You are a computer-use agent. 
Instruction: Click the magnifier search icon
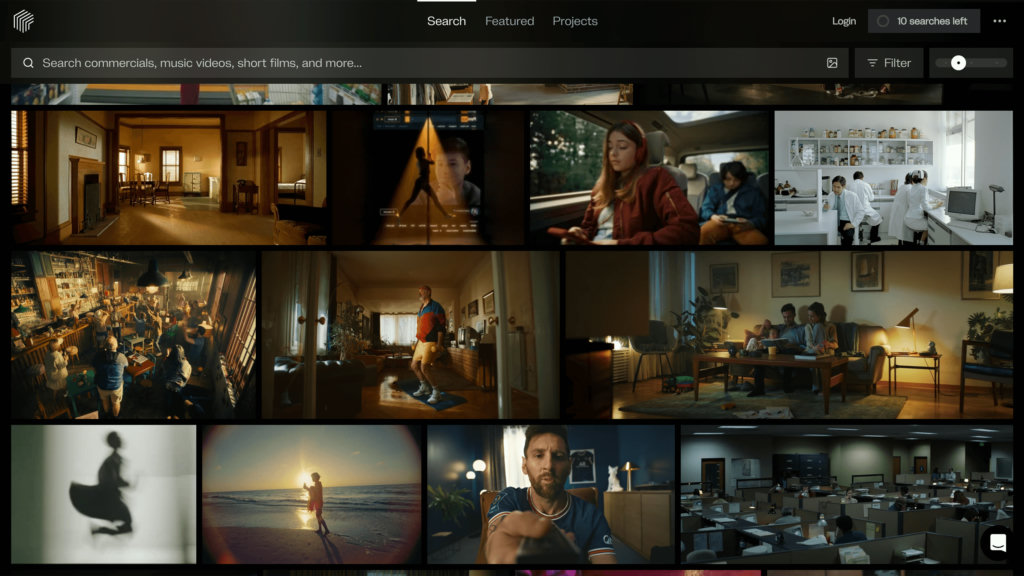[28, 63]
